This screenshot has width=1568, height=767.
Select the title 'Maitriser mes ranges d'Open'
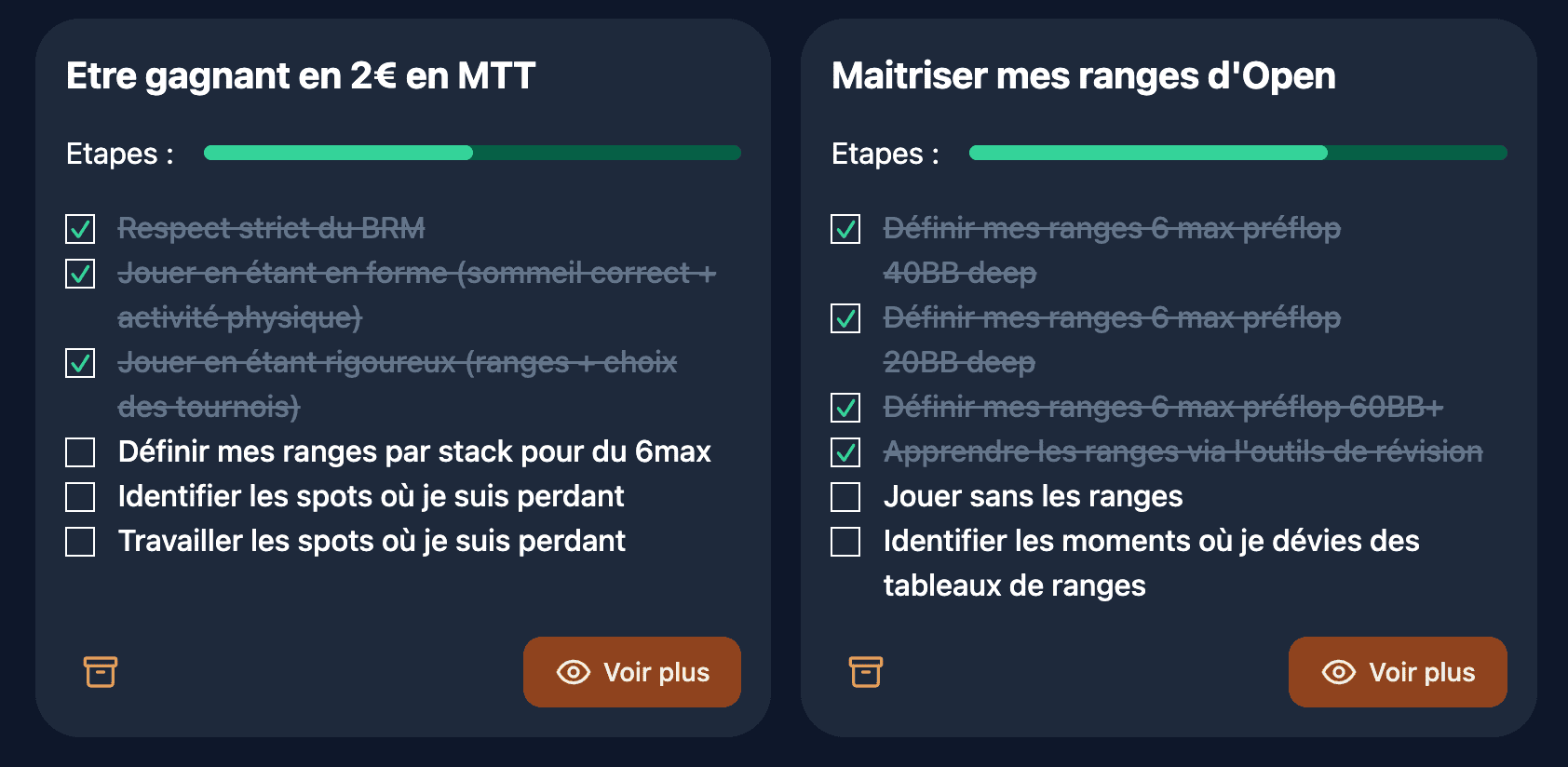point(1083,76)
